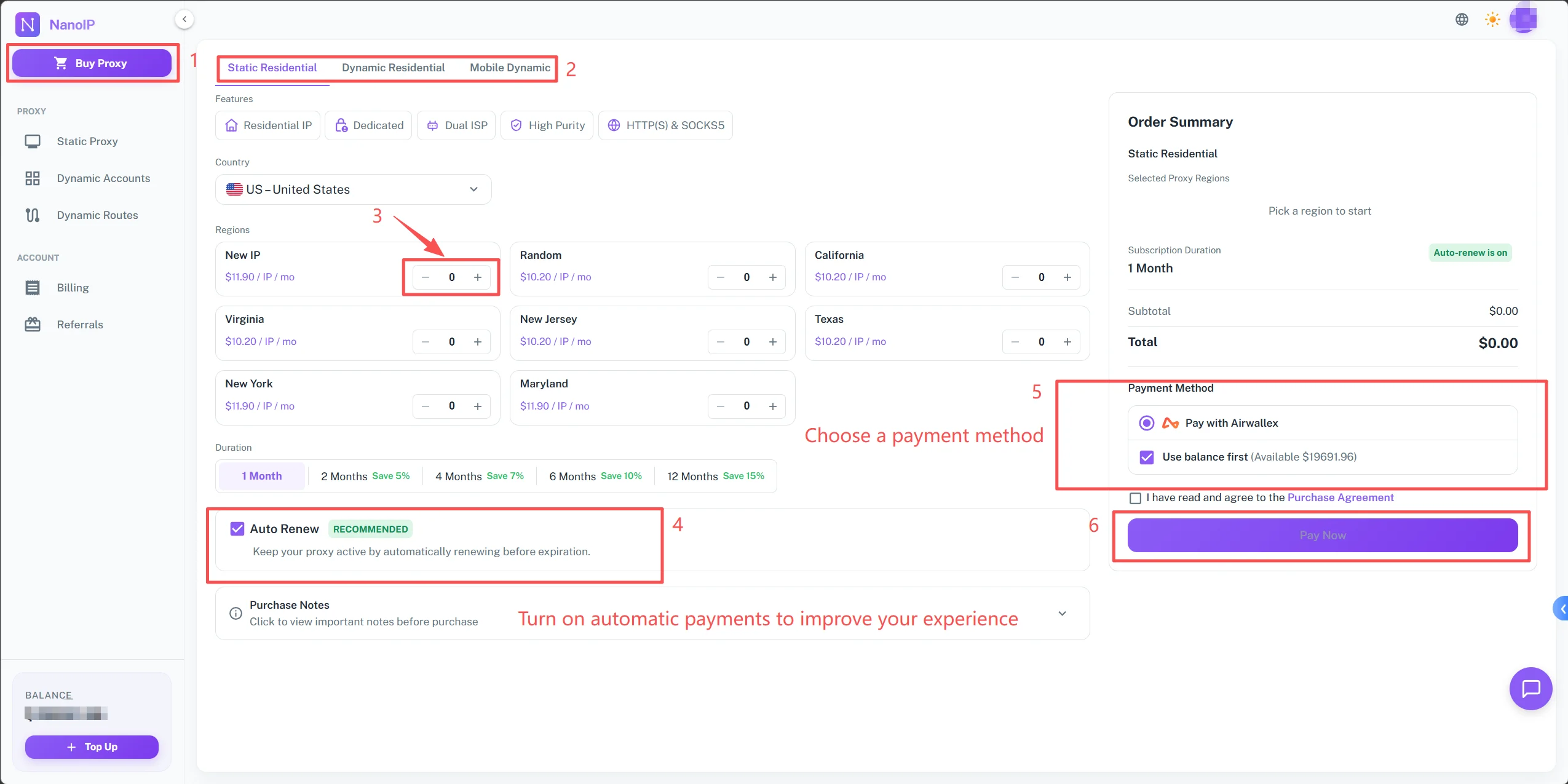
Task: Toggle the Use balance first checkbox
Action: [1147, 457]
